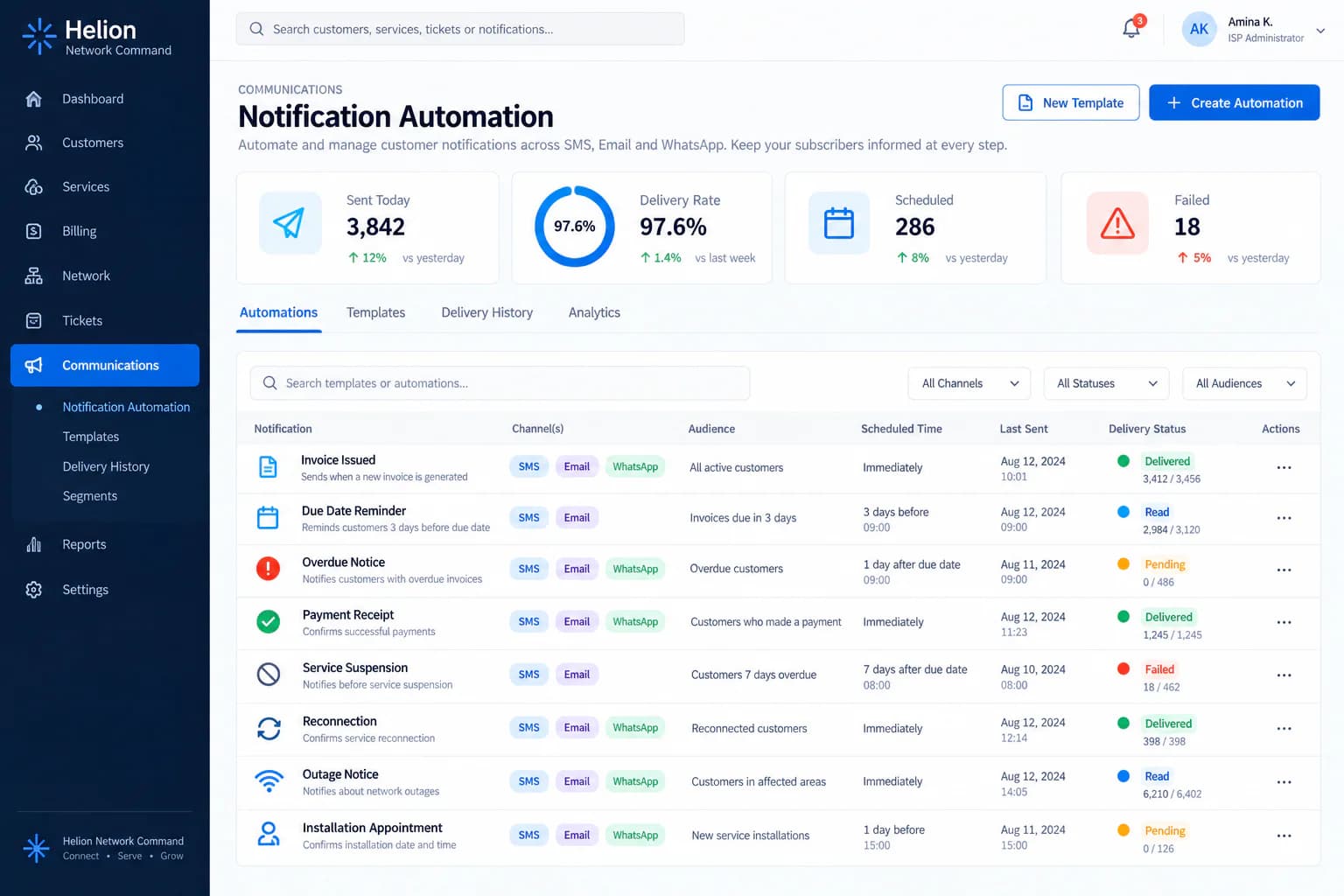The height and width of the screenshot is (896, 1344).
Task: Click the top global search field
Action: coord(460,29)
